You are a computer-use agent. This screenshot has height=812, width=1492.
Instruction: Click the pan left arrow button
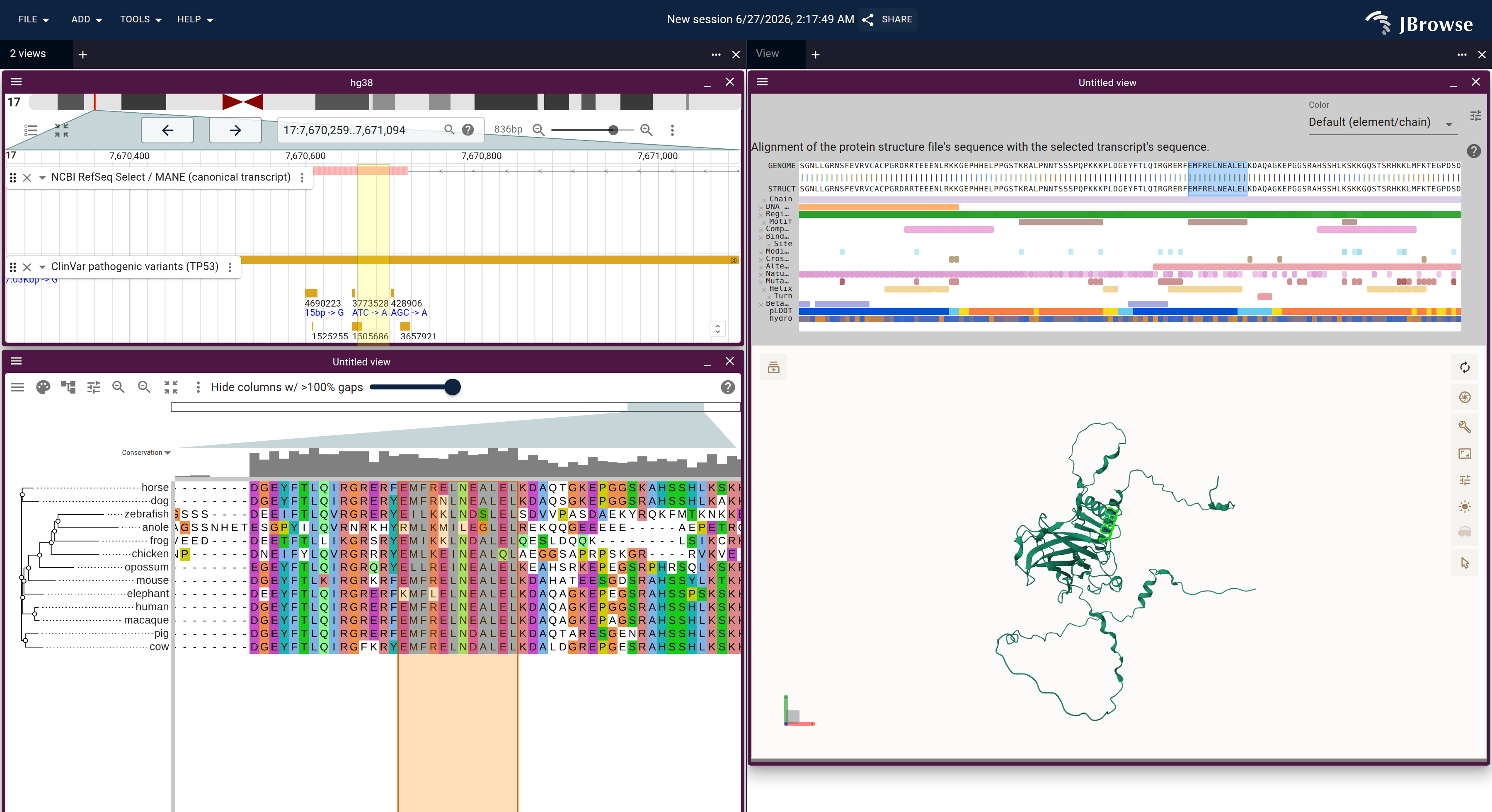point(167,130)
